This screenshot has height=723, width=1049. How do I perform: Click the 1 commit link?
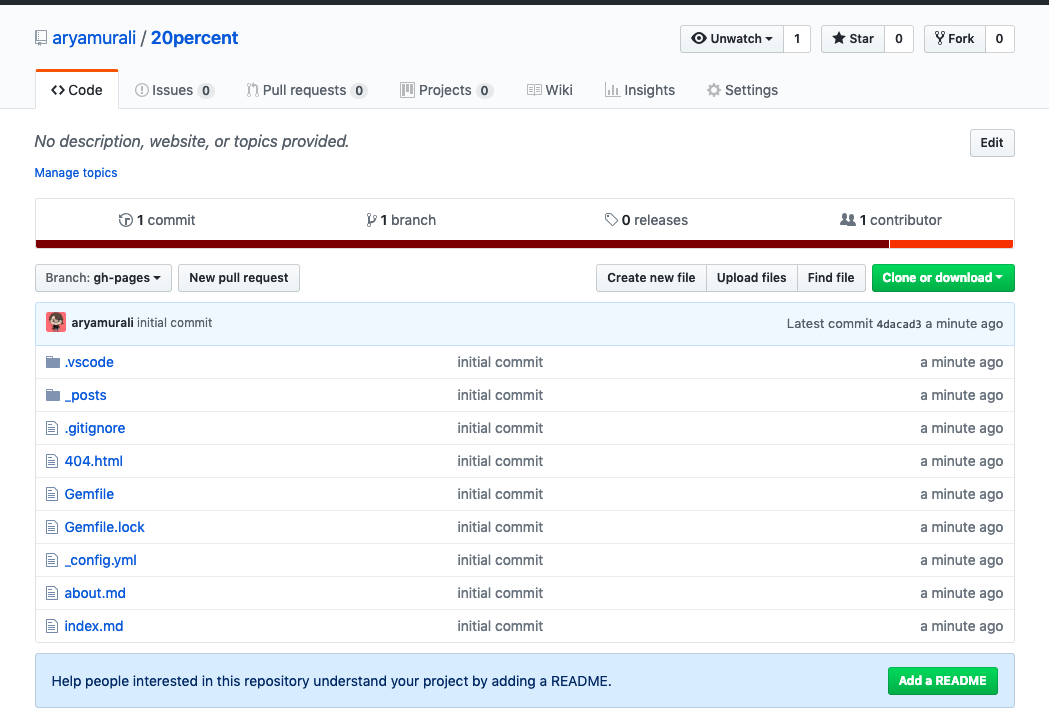tap(157, 220)
